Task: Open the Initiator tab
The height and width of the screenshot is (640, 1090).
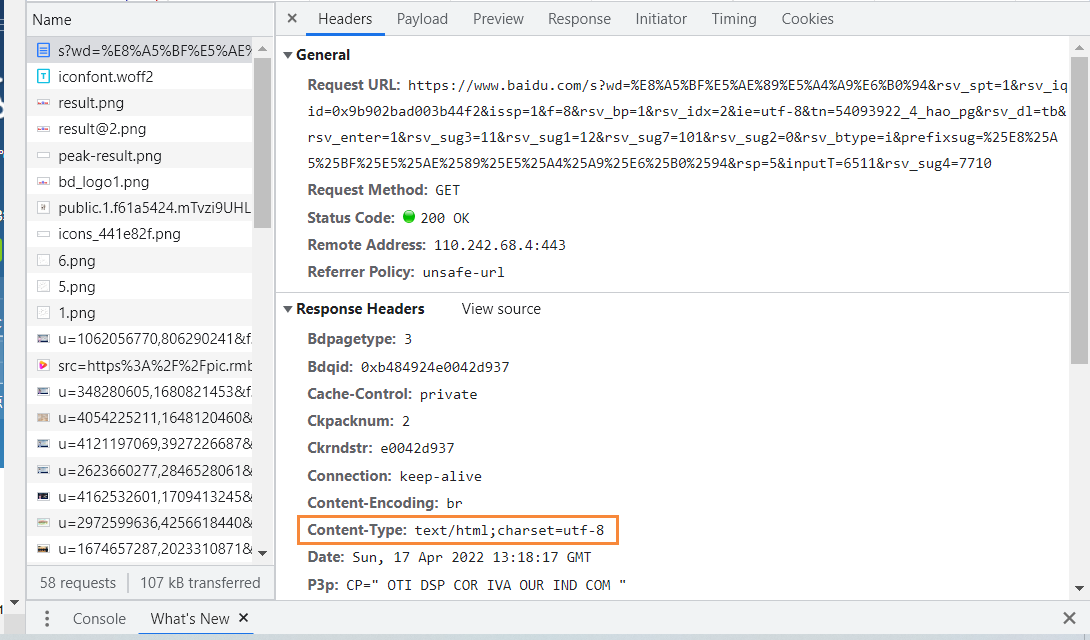Action: [x=660, y=19]
